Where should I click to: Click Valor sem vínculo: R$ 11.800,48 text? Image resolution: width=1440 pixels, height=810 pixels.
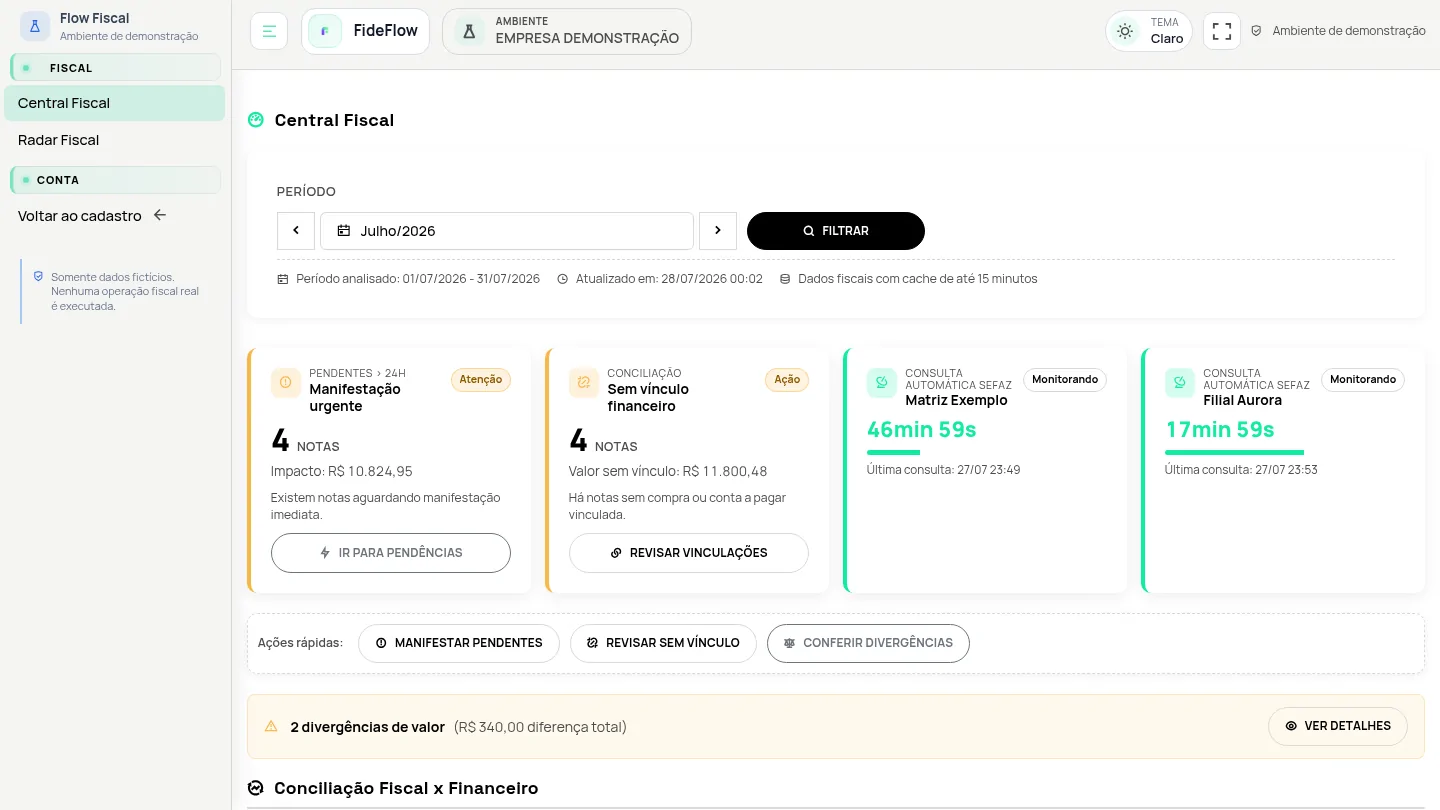click(668, 471)
